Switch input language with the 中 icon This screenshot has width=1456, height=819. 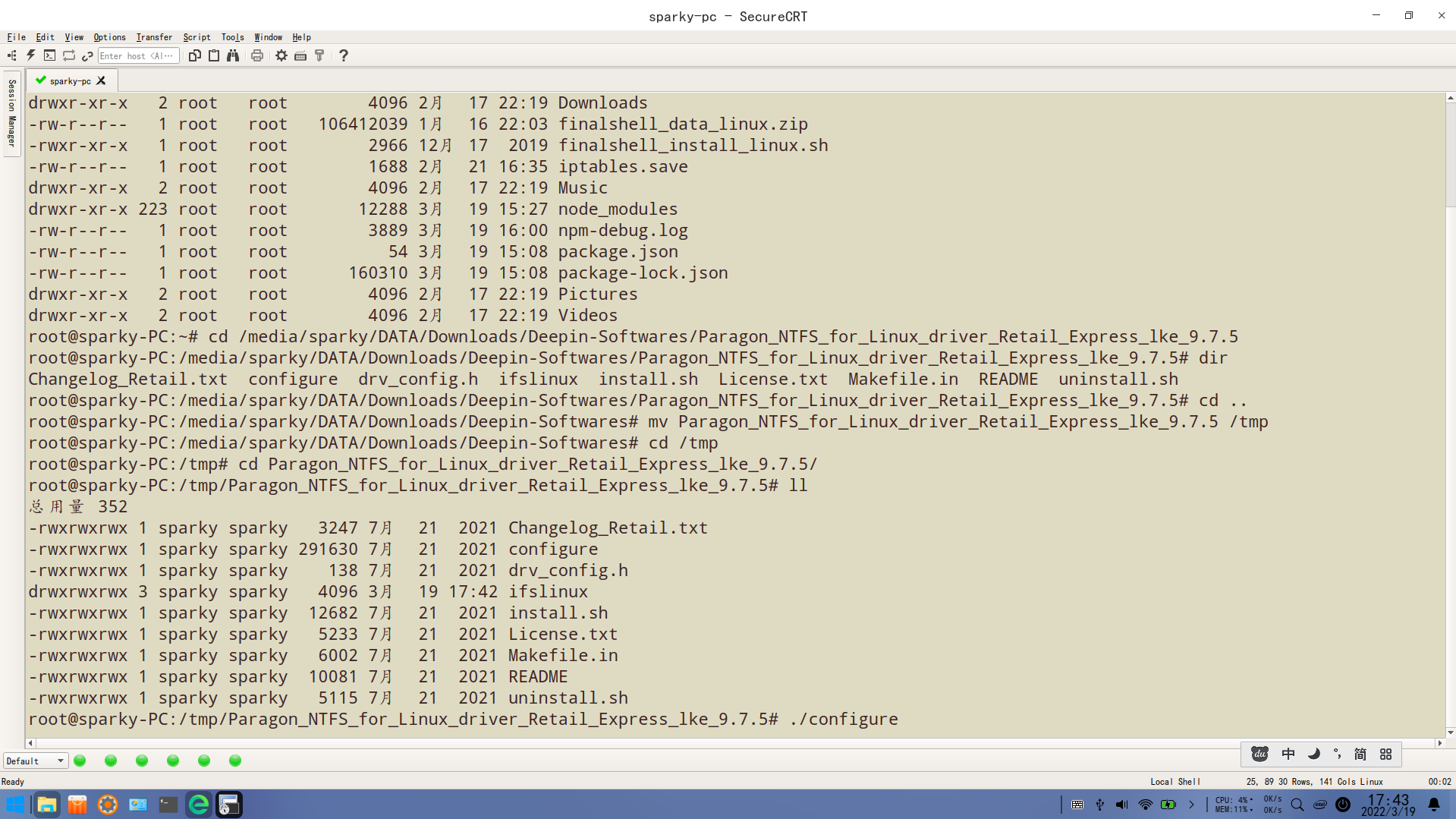point(1288,754)
